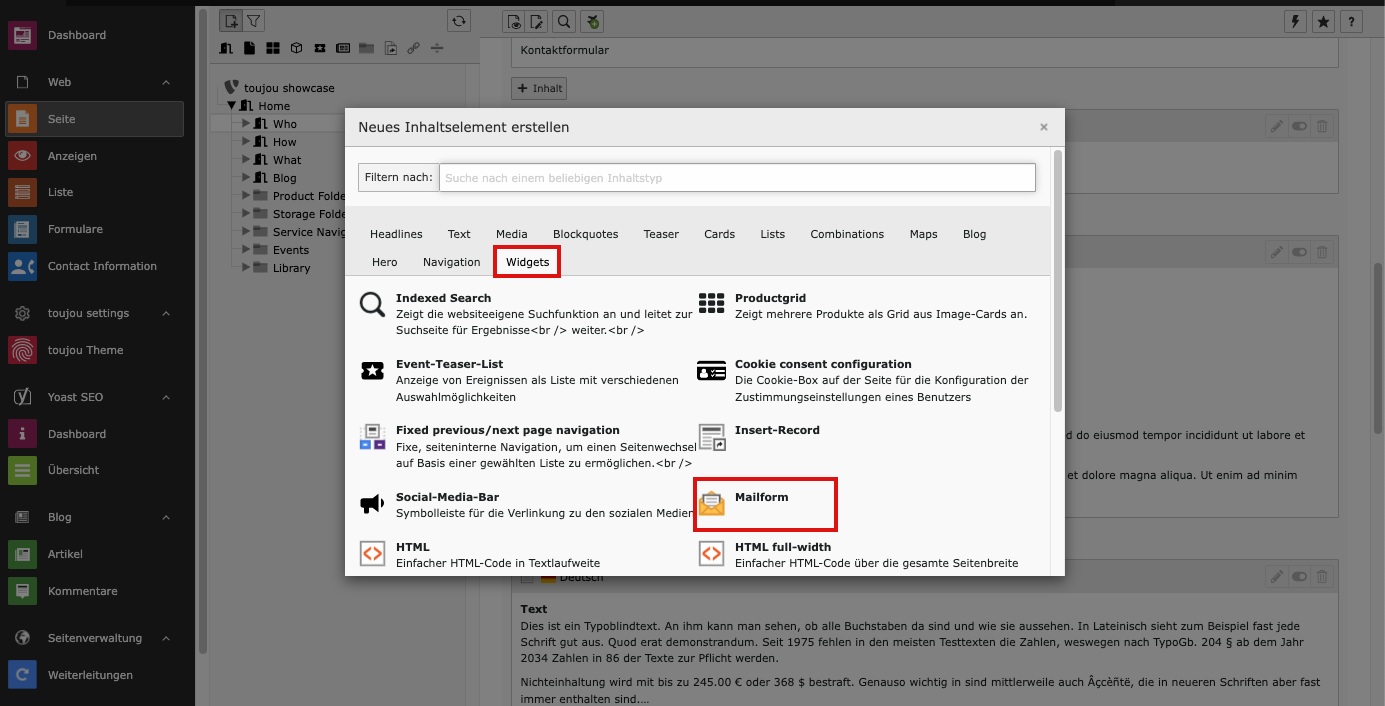The height and width of the screenshot is (706, 1385).
Task: Click the Mailform envelope icon
Action: [711, 504]
